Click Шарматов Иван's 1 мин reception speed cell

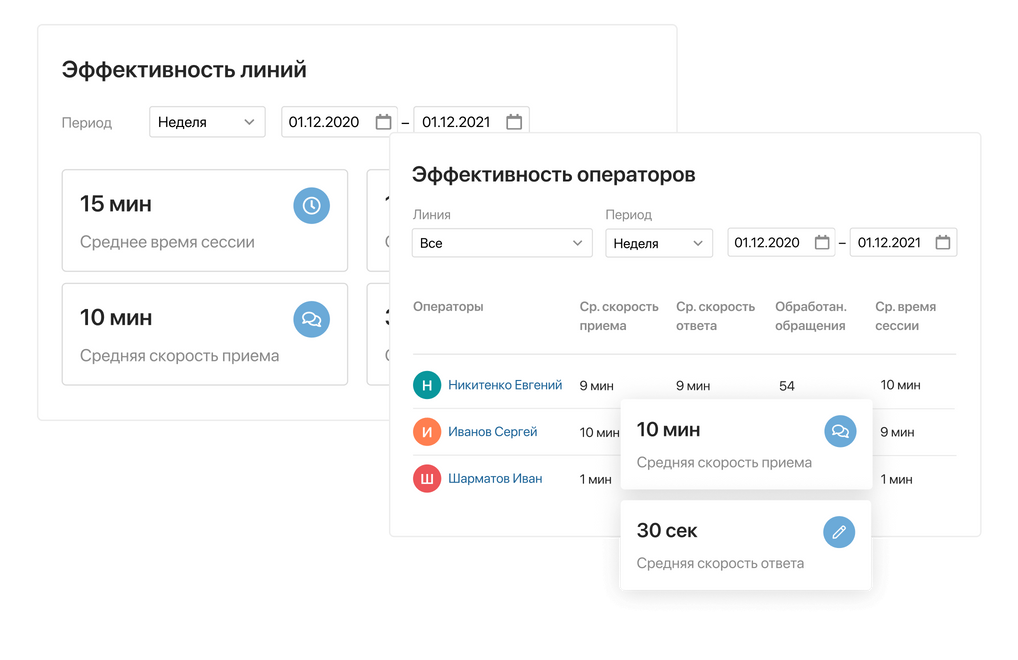pyautogui.click(x=595, y=480)
